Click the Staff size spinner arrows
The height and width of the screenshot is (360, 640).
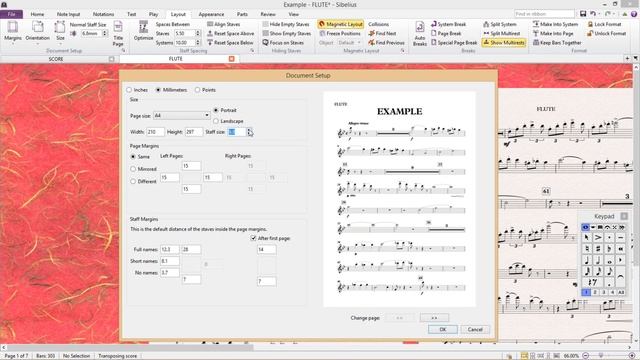249,132
